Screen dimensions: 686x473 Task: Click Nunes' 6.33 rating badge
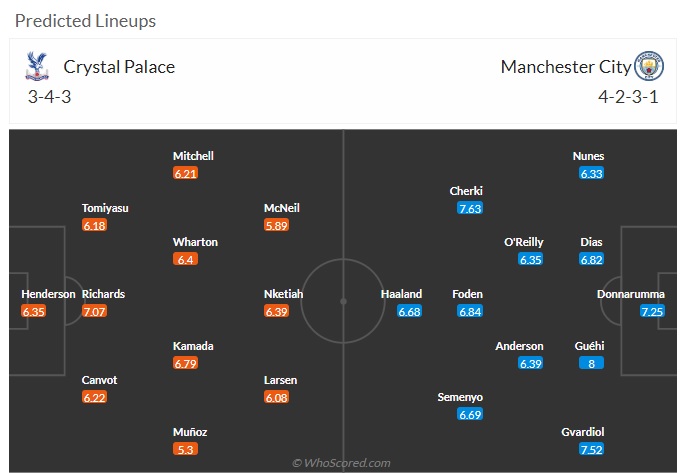tap(592, 174)
